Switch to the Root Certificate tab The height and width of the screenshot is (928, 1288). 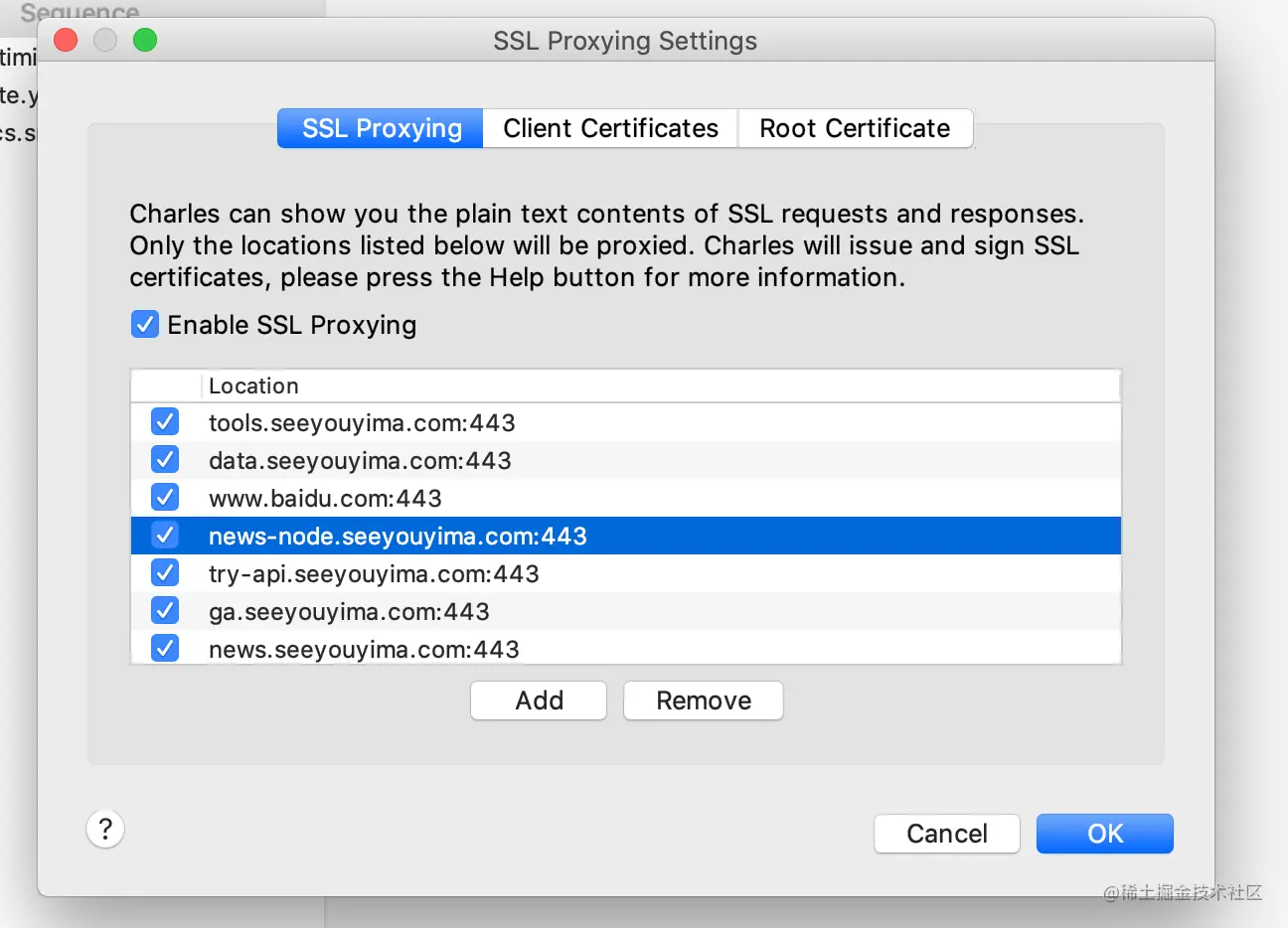click(855, 128)
